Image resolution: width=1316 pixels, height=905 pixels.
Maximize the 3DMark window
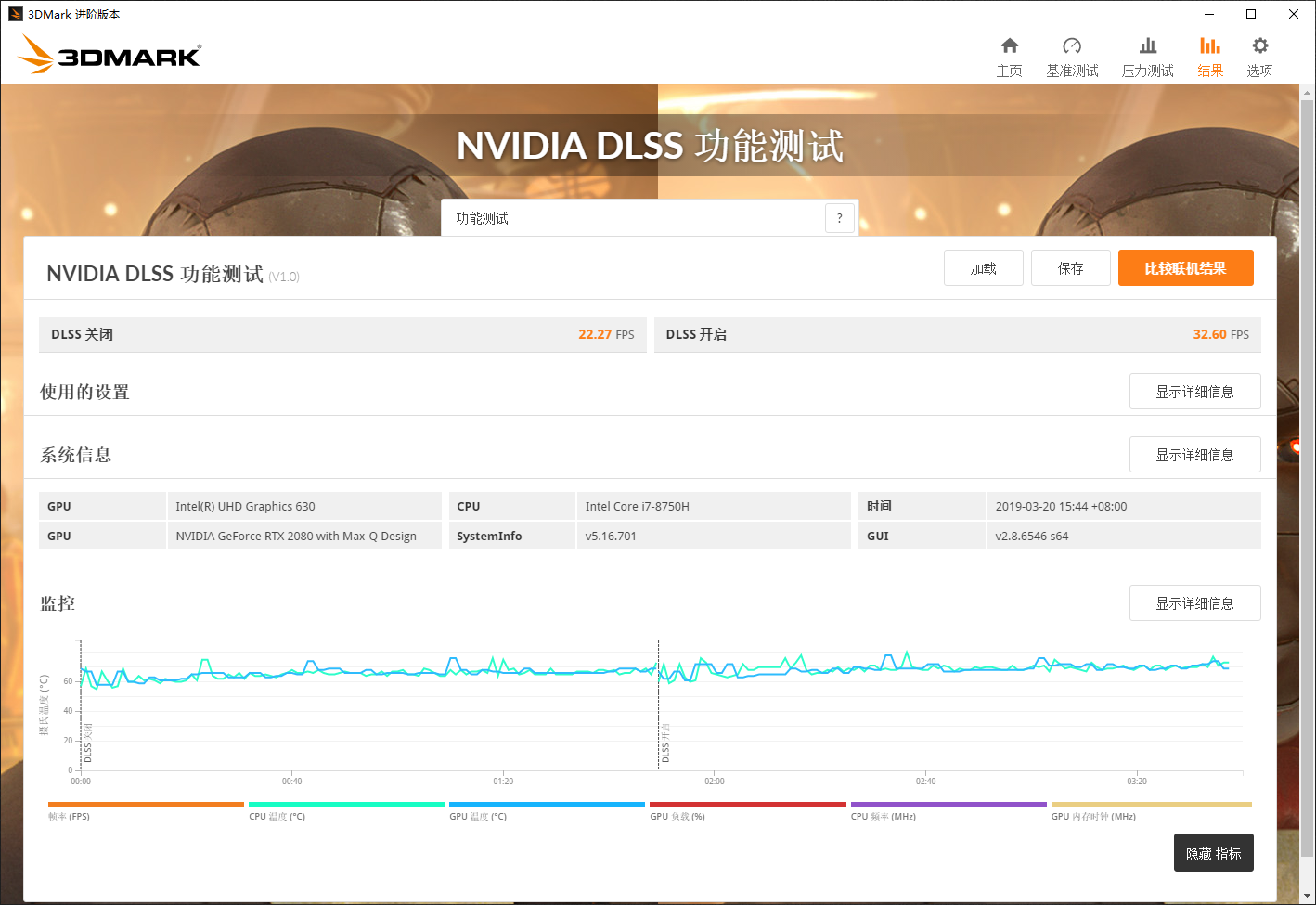[1251, 14]
